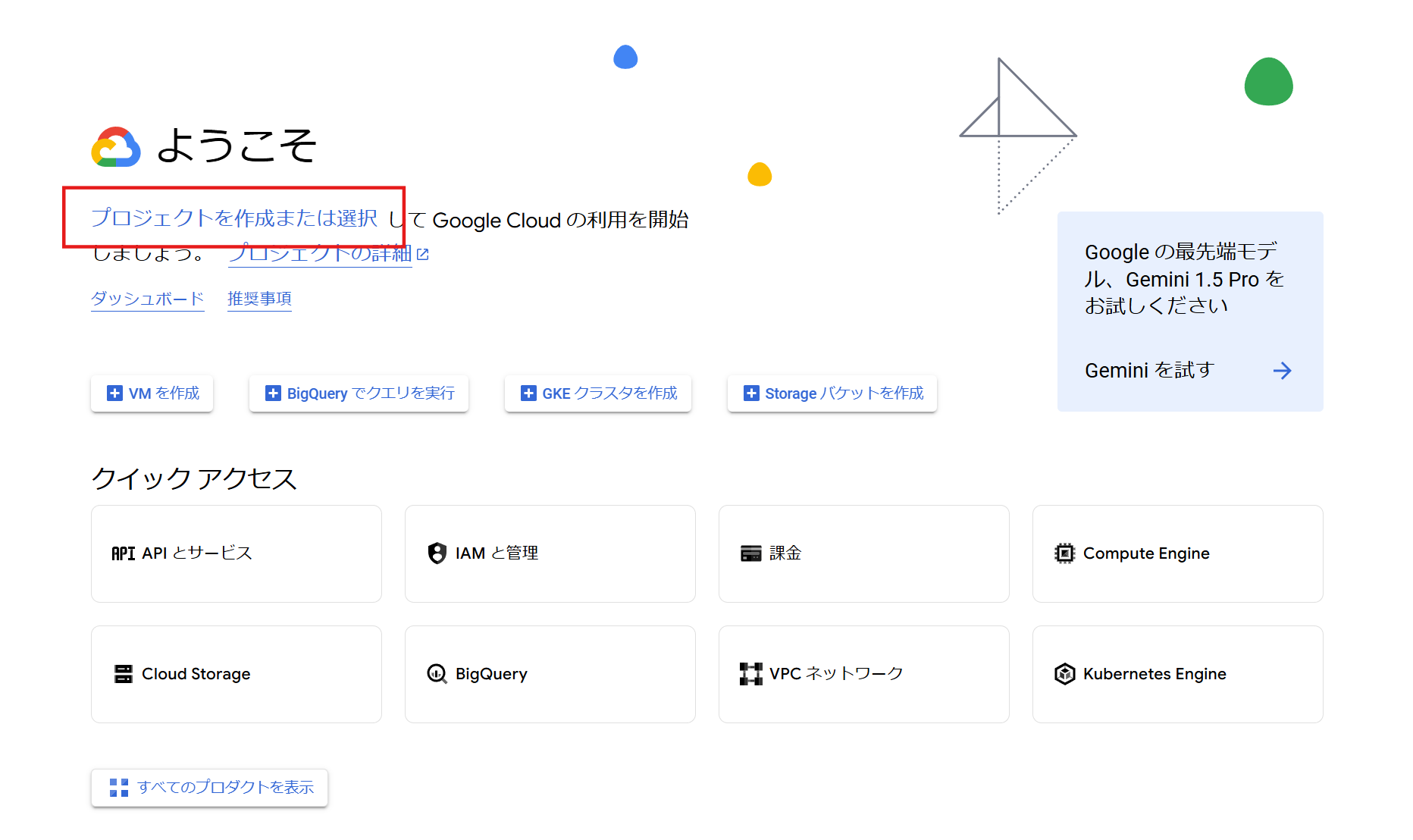The width and height of the screenshot is (1413, 840).
Task: Go to ダッシュボード tab
Action: 148,299
